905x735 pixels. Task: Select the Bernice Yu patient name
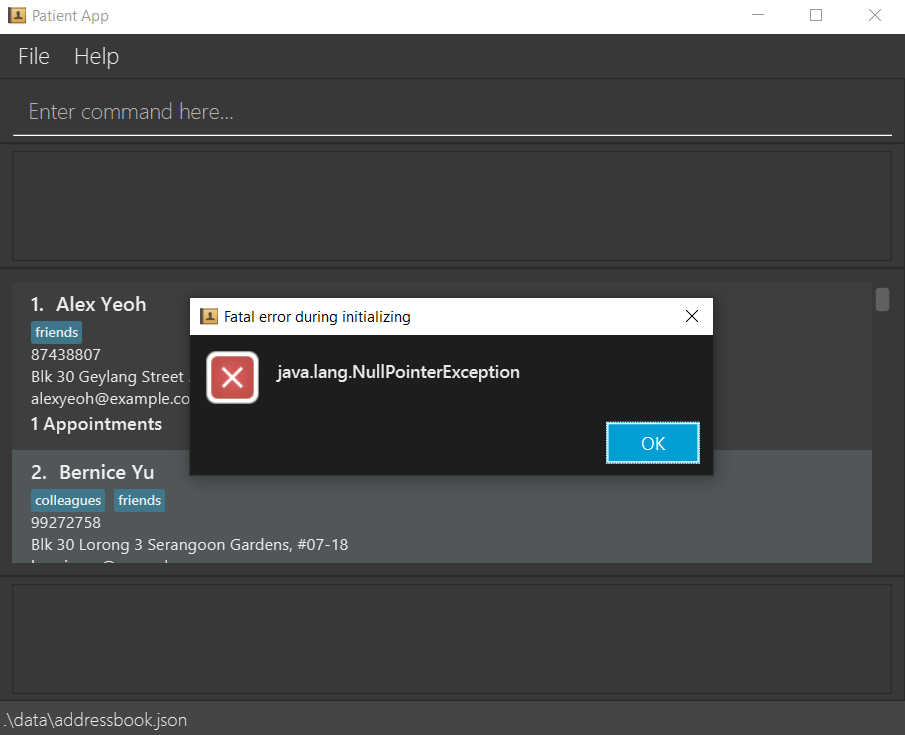click(x=107, y=472)
